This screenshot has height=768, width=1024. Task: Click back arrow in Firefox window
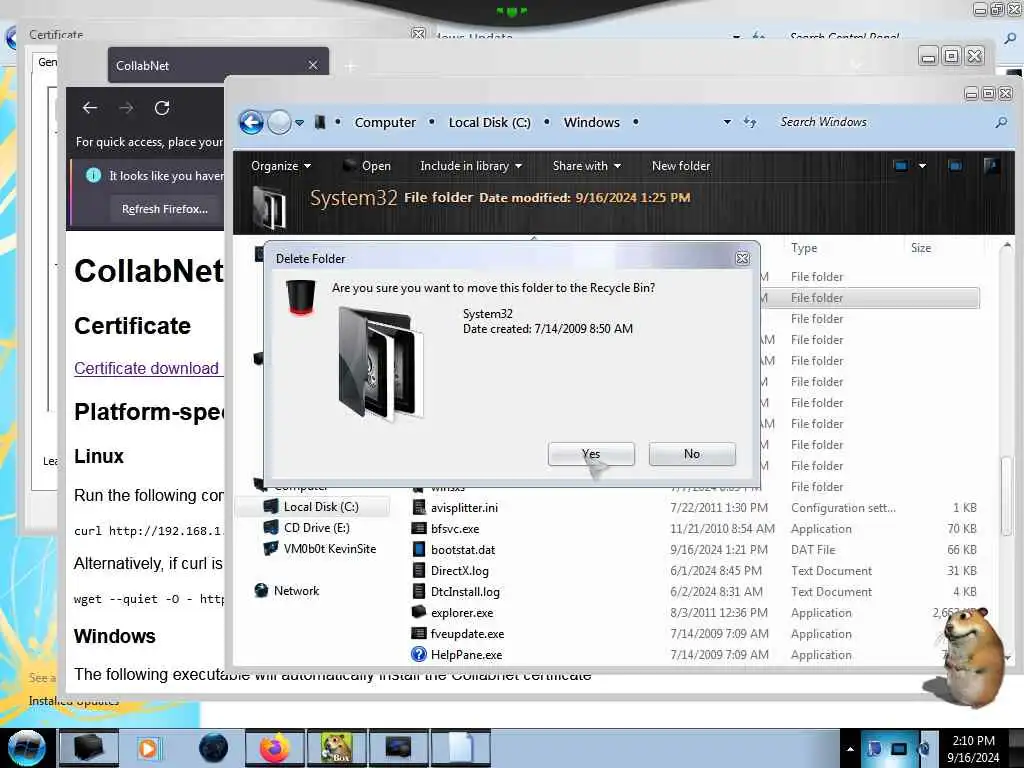[90, 108]
